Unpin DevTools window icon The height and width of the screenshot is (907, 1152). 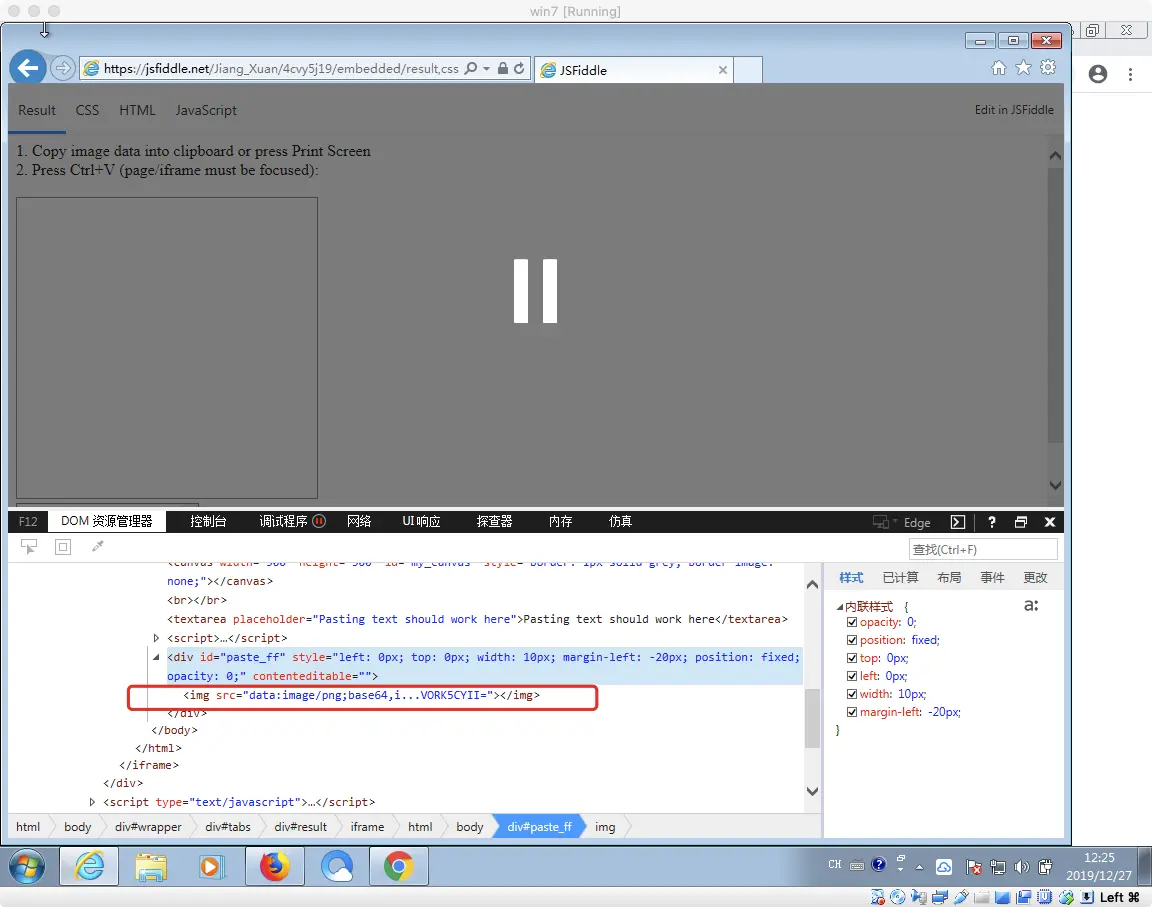coord(1020,521)
